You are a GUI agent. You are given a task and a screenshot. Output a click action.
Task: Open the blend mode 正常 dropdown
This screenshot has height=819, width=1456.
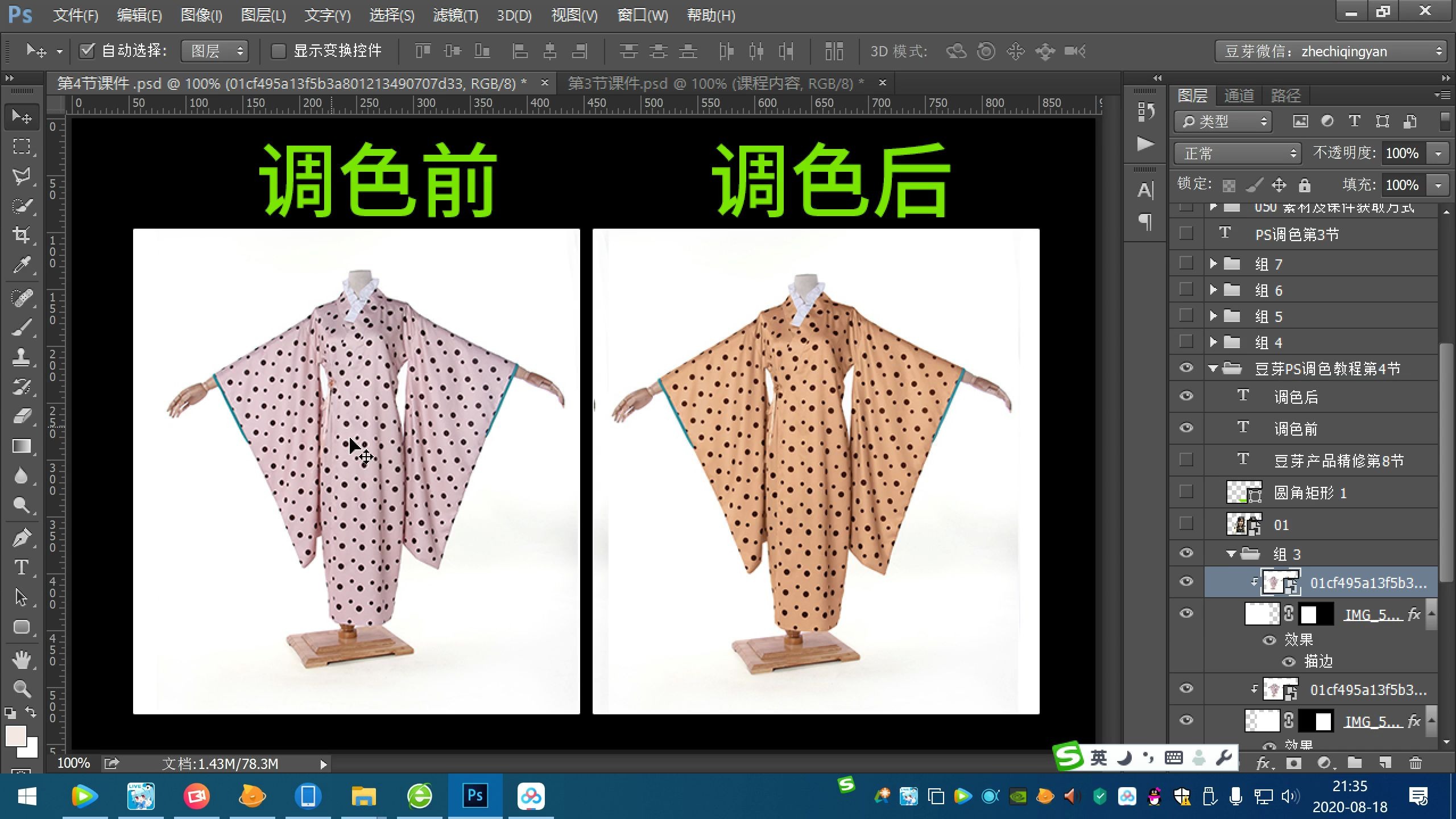(x=1238, y=154)
